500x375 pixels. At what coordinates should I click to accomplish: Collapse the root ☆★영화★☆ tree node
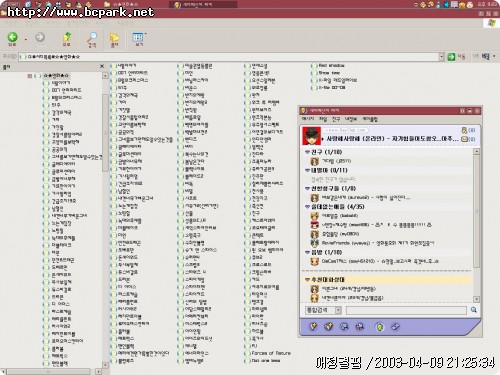(x=29, y=76)
